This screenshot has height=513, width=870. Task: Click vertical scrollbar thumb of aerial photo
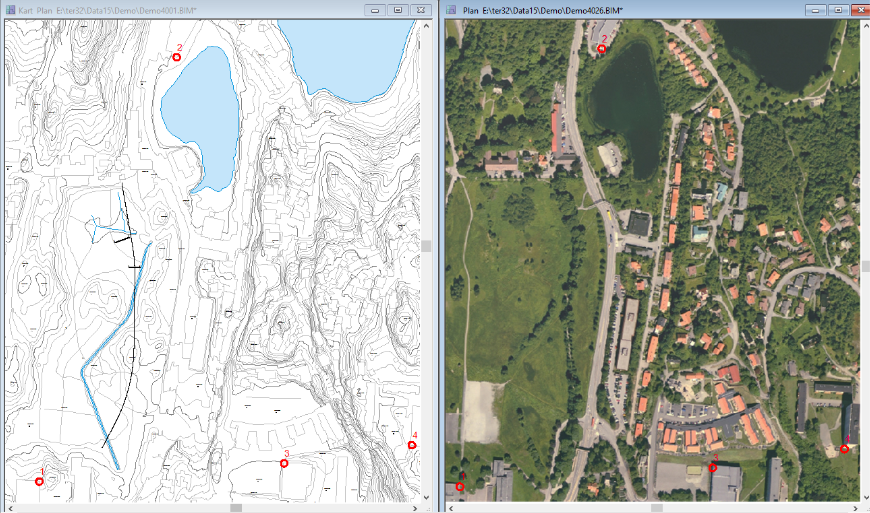pos(865,268)
